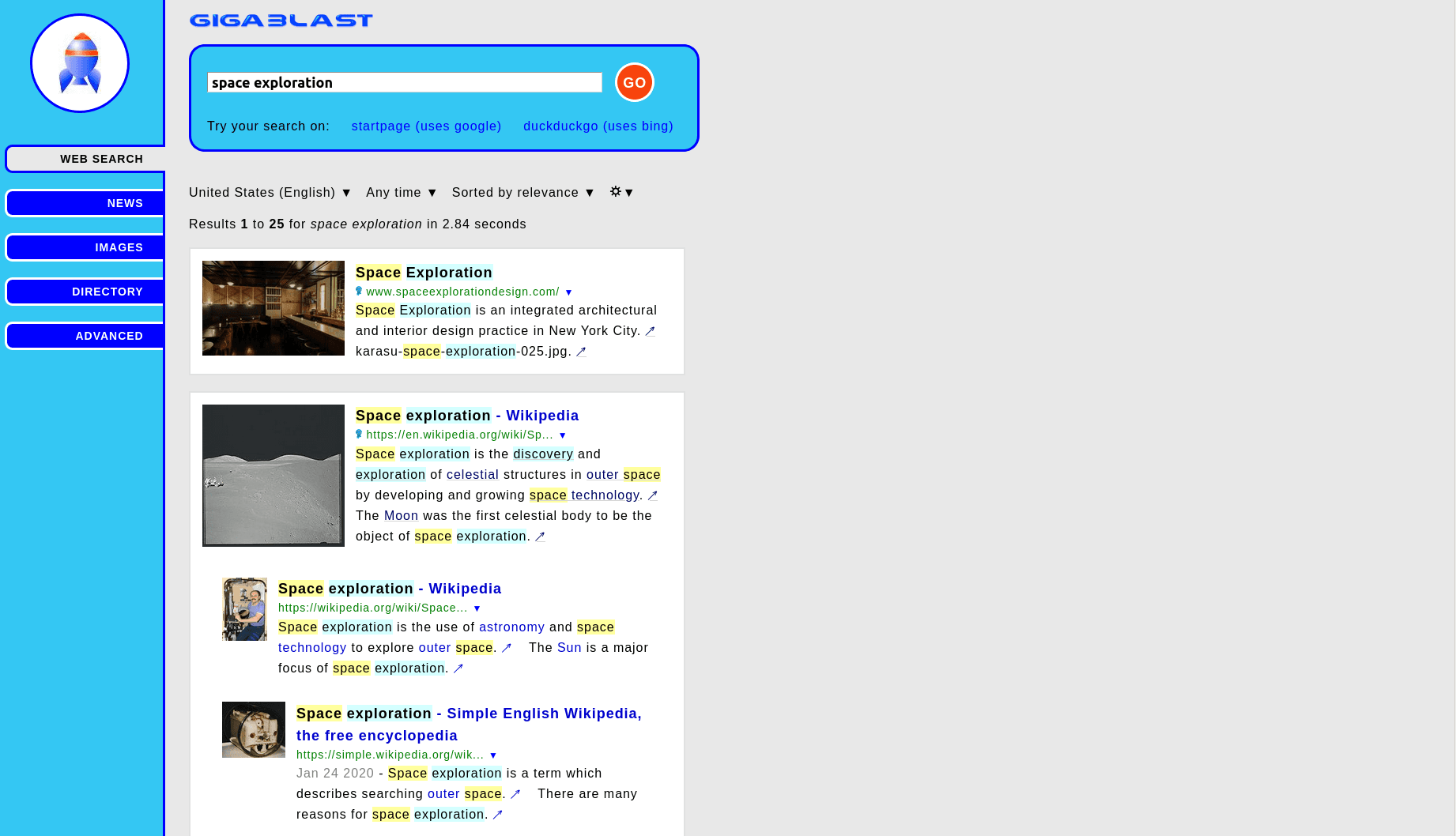Click arrow icon after 'New York City.' snippet
This screenshot has height=836, width=1456.
tap(650, 331)
